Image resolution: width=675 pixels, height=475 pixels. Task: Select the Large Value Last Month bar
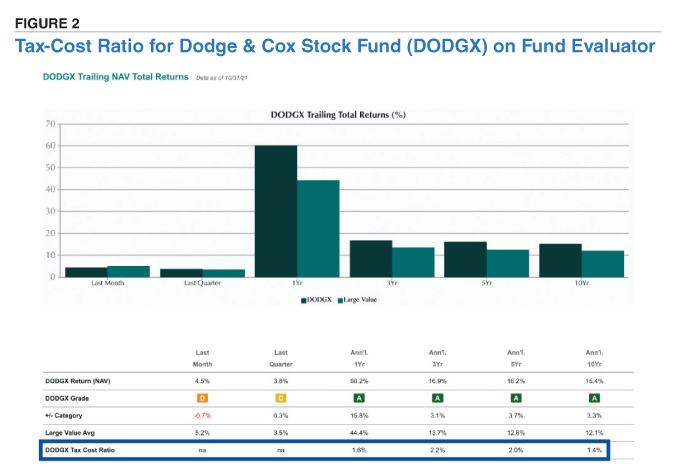(x=129, y=271)
